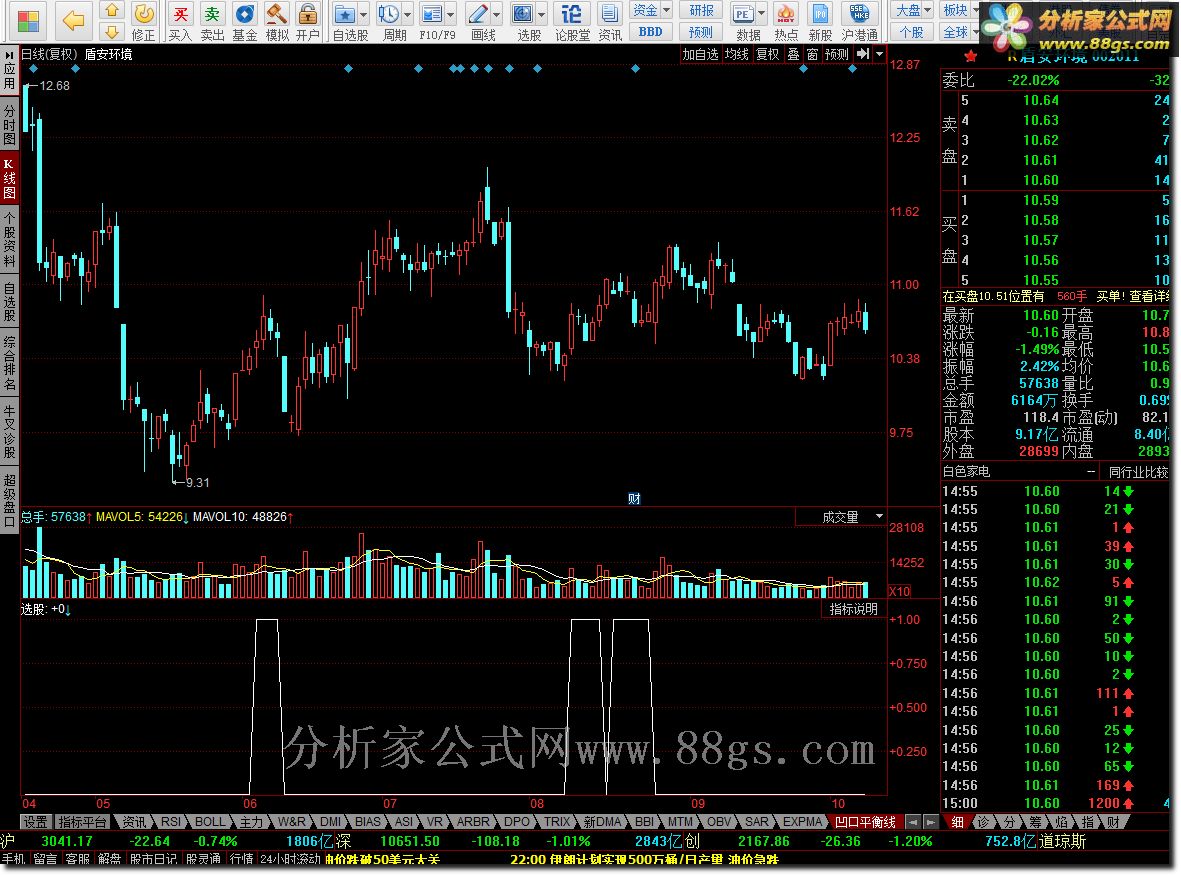The image size is (1181, 875).
Task: Switch to 分时图 in left sidebar
Action: point(9,124)
